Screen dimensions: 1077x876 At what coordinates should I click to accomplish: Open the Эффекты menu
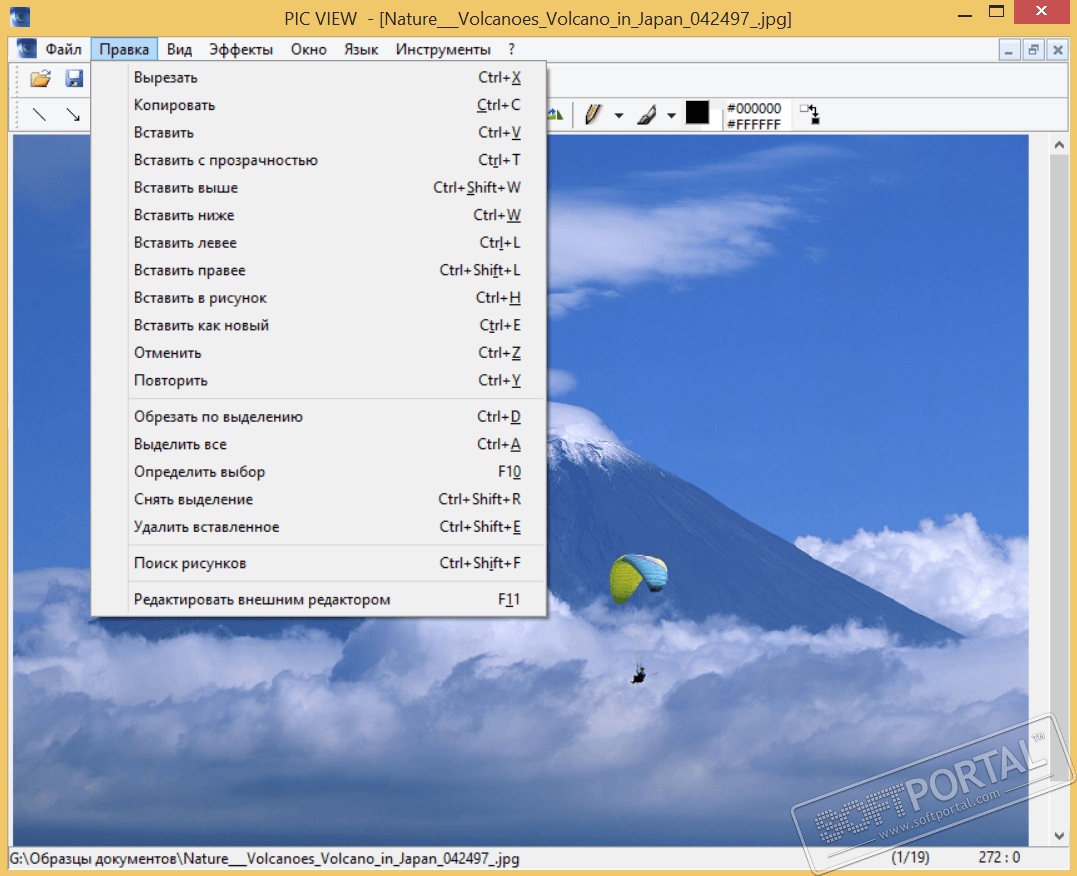[241, 49]
